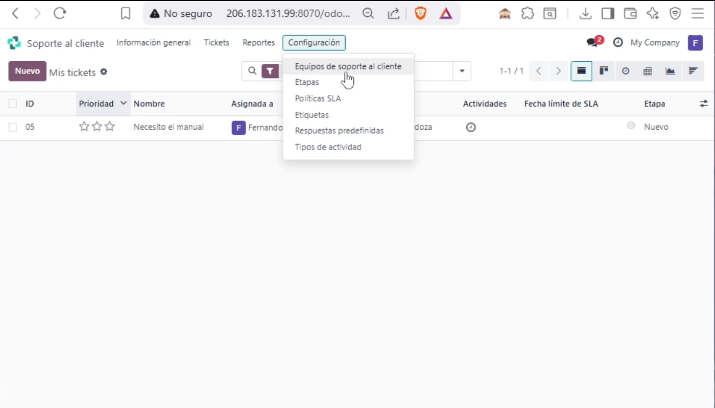Viewport: 715px width, 408px height.
Task: Open Configuración menu
Action: click(x=314, y=43)
